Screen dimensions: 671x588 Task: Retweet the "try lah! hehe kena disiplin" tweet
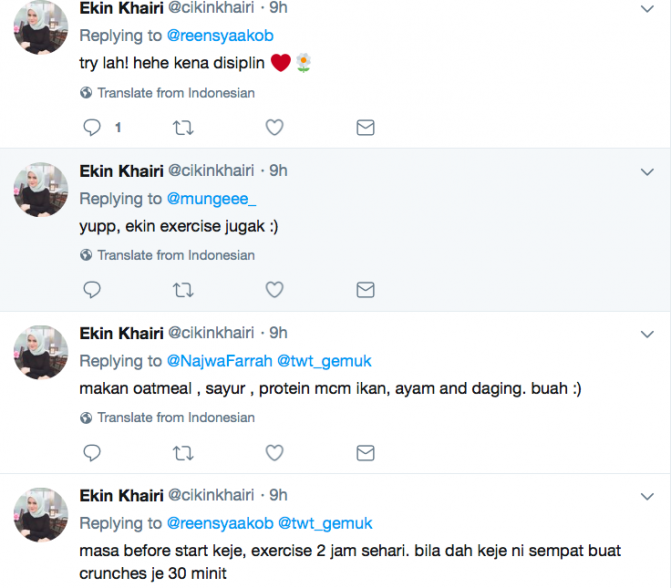(183, 127)
